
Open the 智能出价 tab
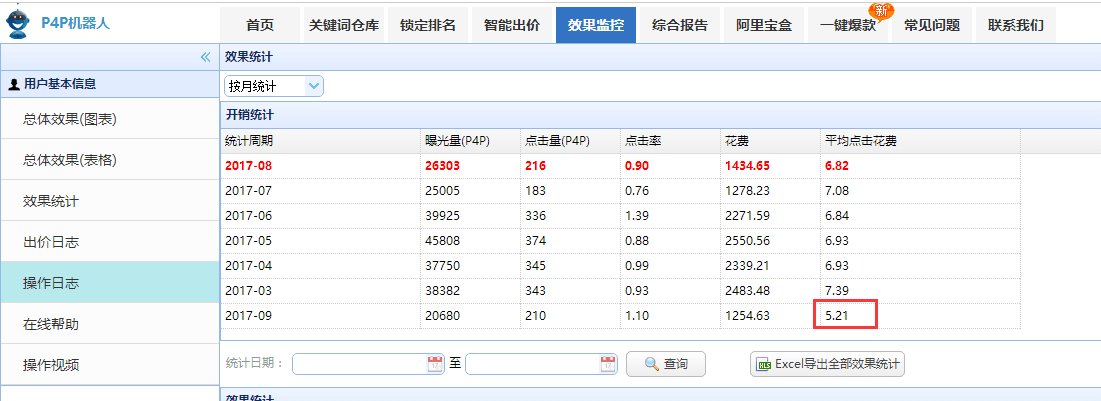[512, 26]
